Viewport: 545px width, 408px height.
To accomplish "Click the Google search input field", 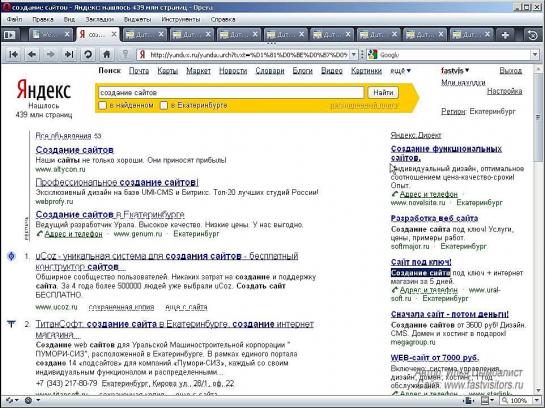I will tap(454, 55).
